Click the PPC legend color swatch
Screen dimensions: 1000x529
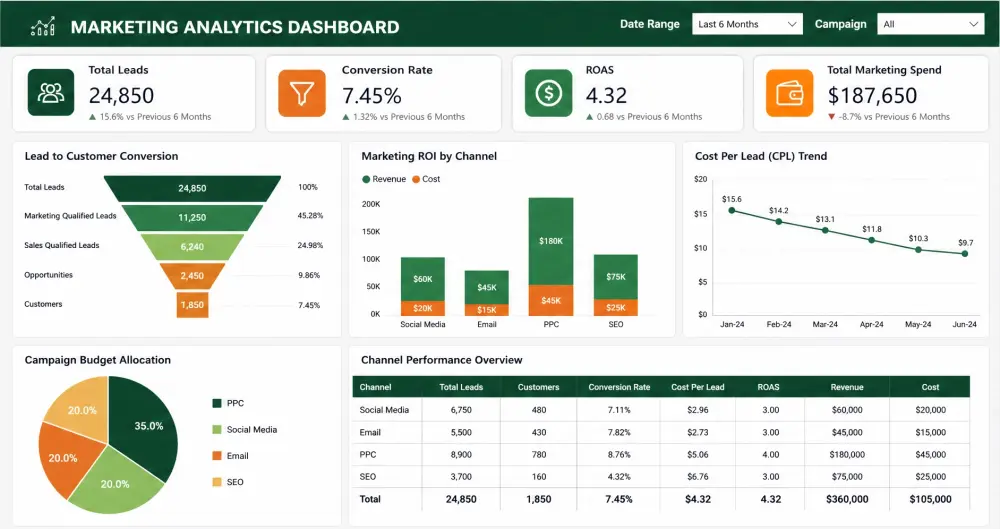(217, 403)
